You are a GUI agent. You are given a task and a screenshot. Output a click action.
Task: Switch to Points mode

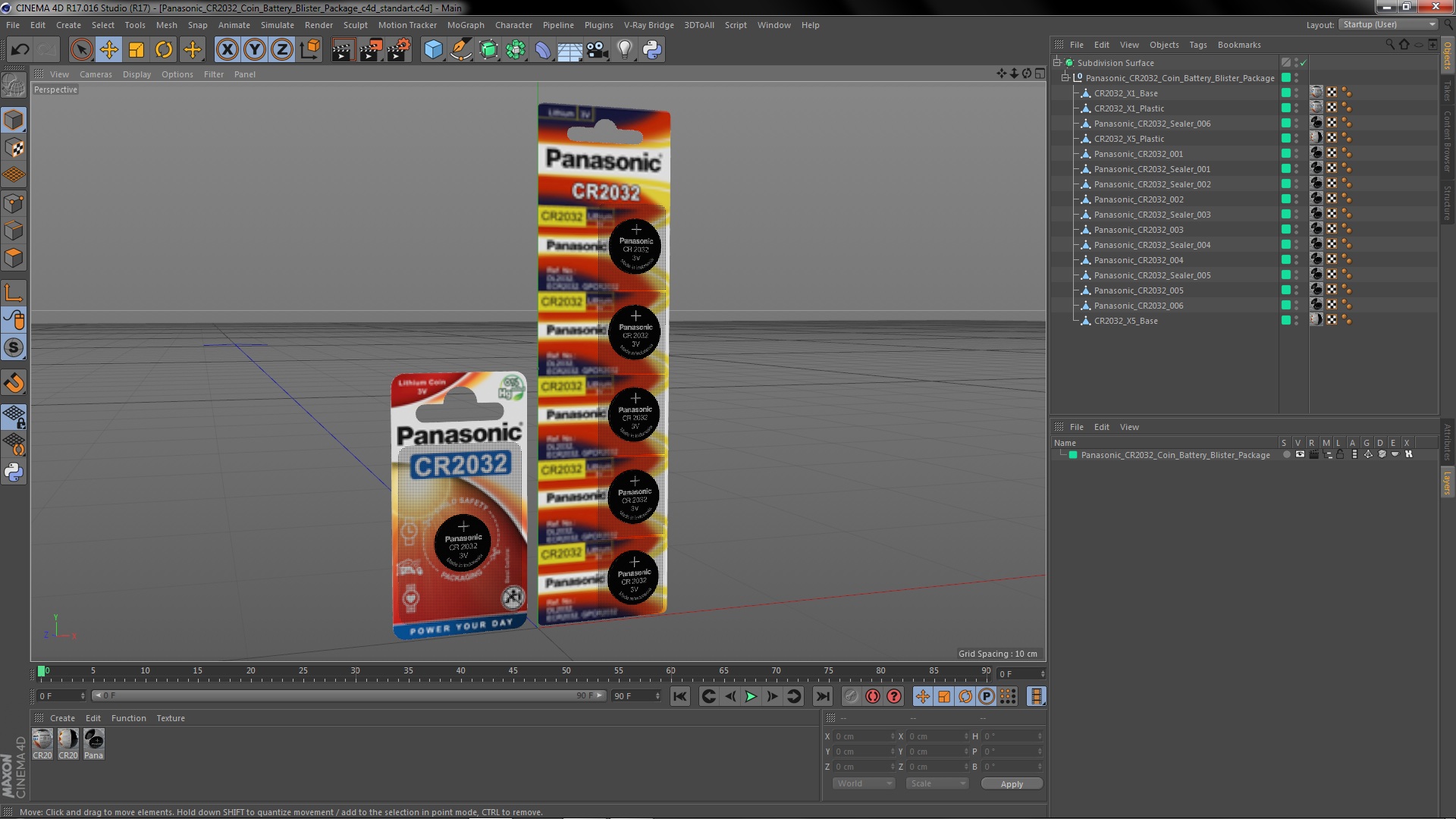(14, 203)
